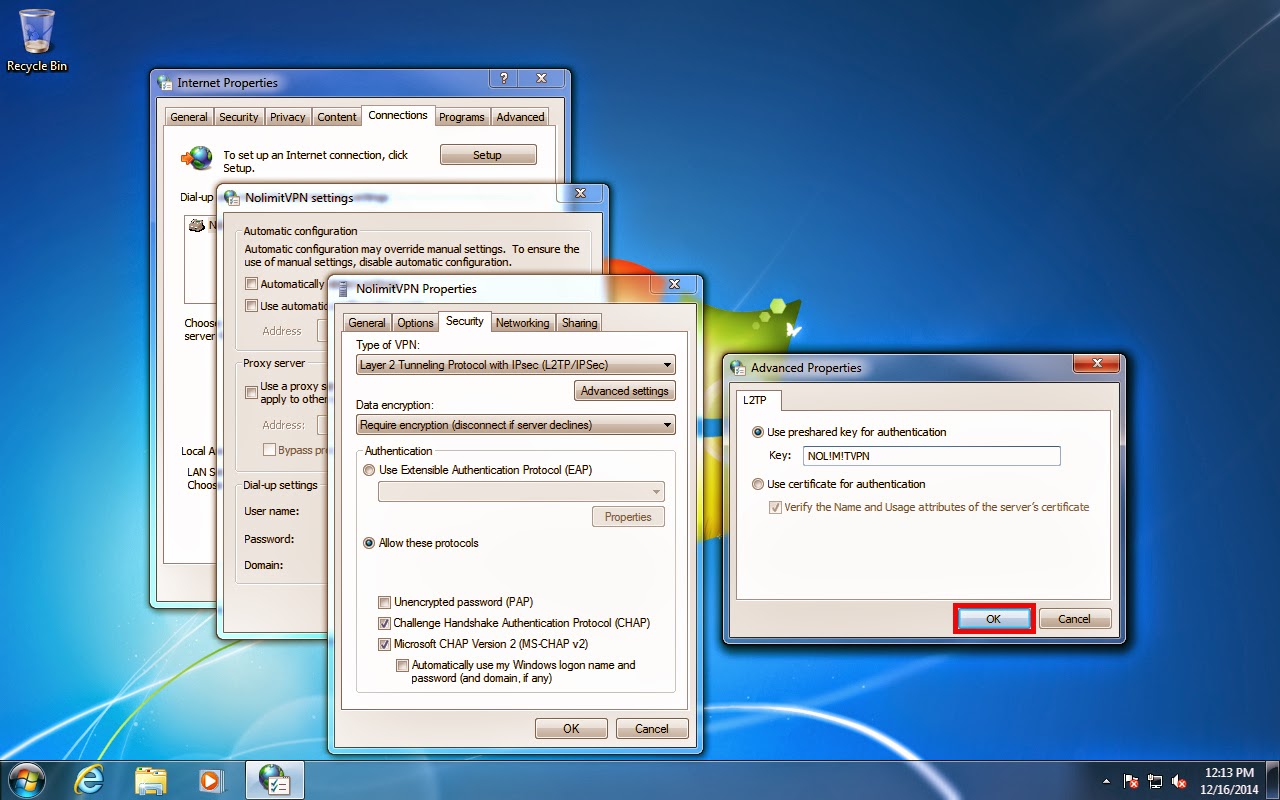Click the globe icon beside Setup text

(197, 157)
